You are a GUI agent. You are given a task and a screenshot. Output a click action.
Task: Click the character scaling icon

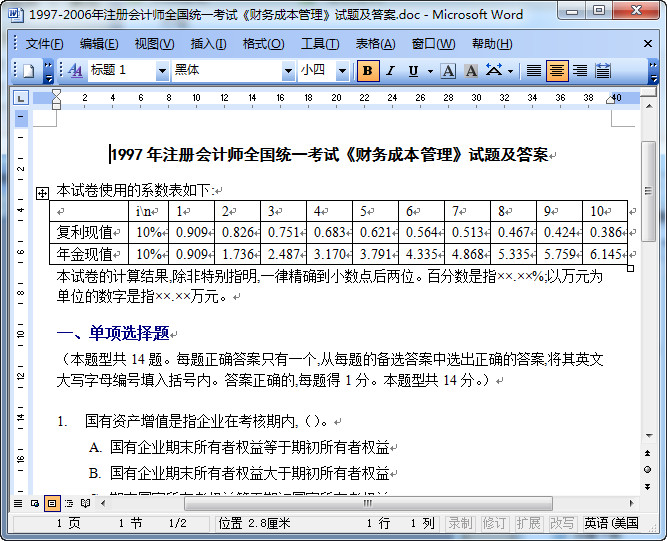[494, 71]
